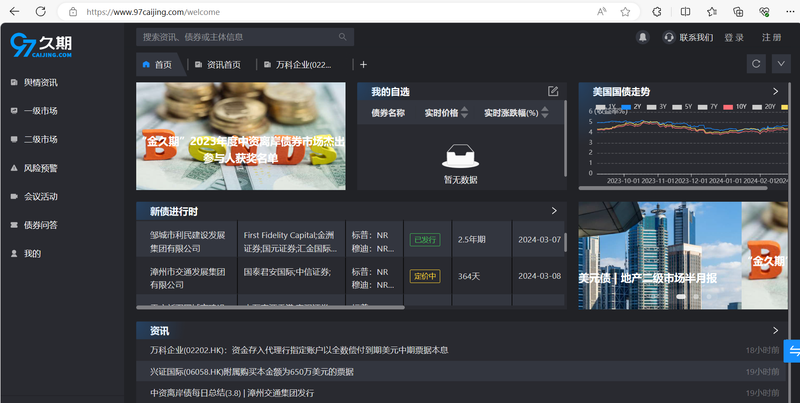Screen dimensions: 800x403
Task: Edit 我的自选 watchlist pencil icon
Action: 553,91
